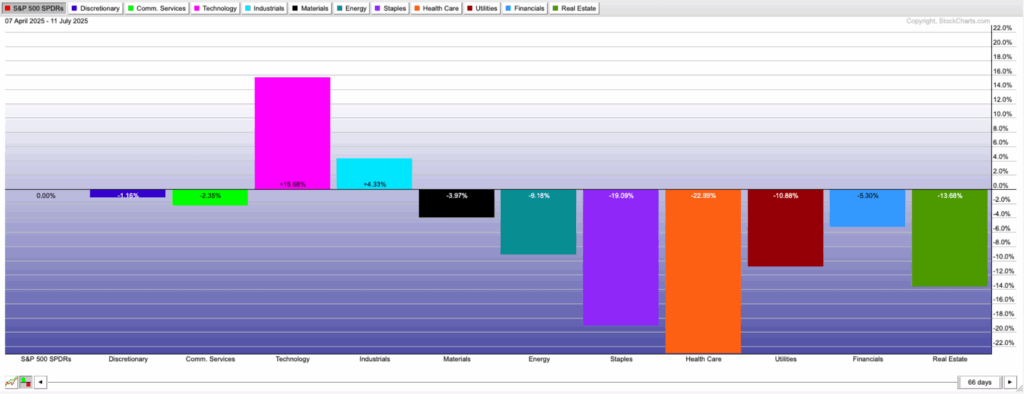Switch to line performance chart mode icon
The height and width of the screenshot is (394, 1024).
click(11, 382)
